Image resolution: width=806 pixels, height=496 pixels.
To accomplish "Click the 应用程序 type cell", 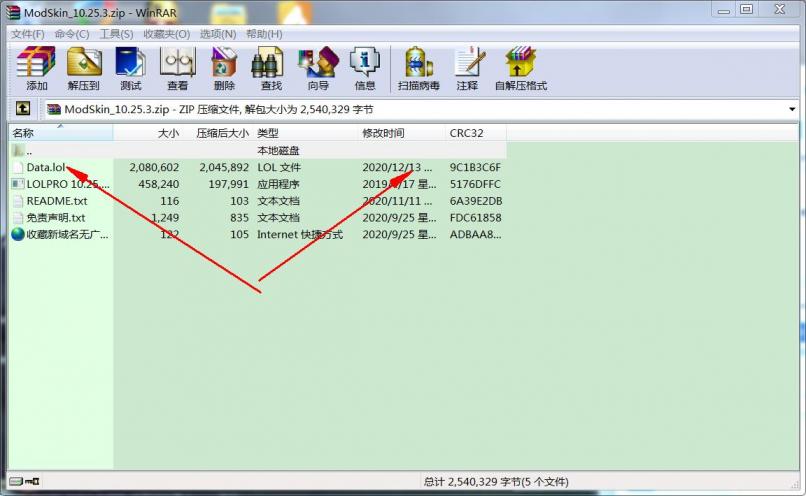I will 278,184.
